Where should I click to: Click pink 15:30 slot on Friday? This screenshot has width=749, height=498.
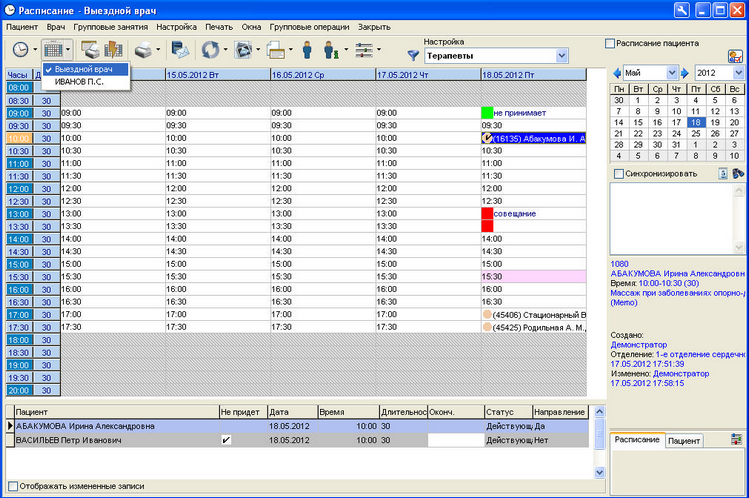(x=534, y=276)
